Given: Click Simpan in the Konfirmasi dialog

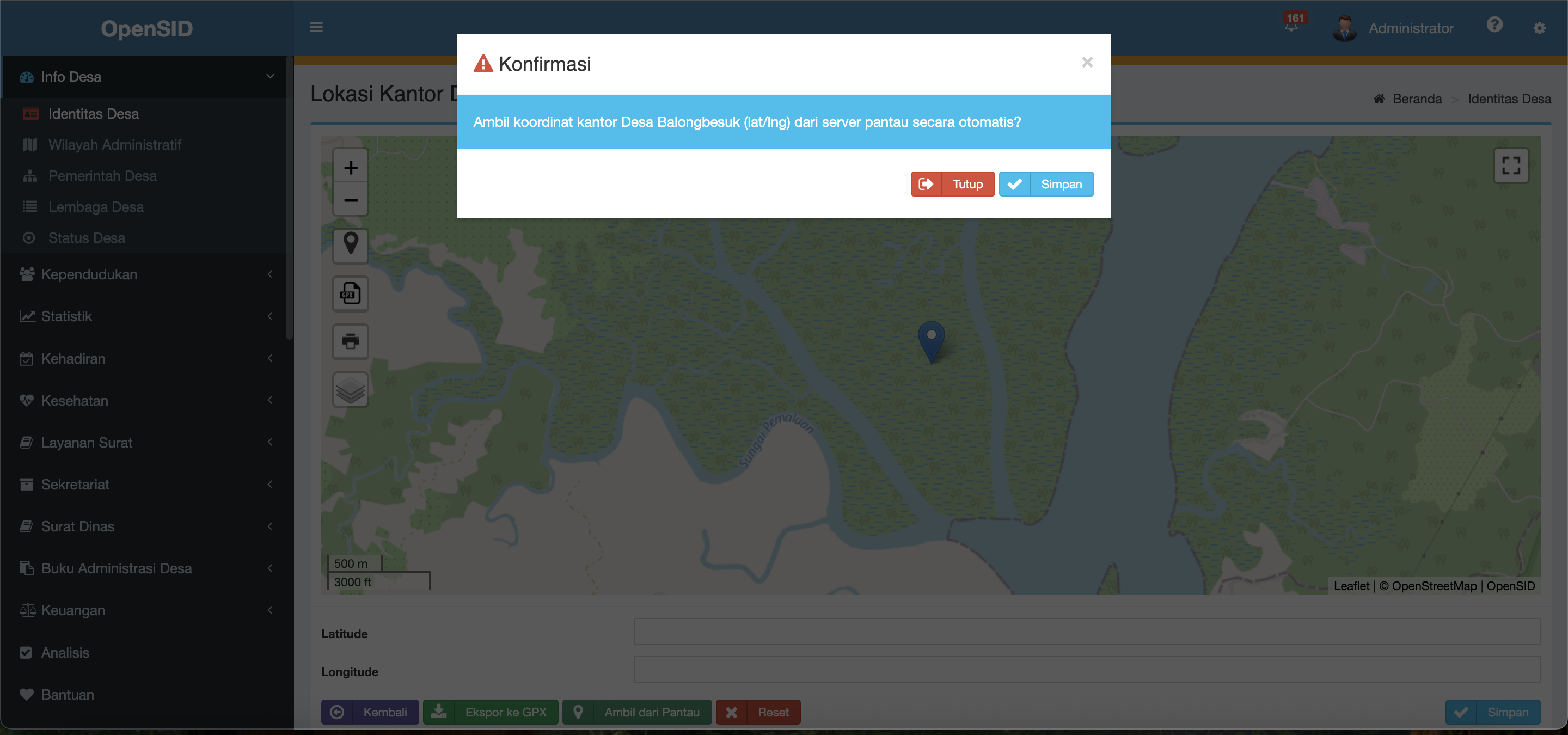Looking at the screenshot, I should pos(1046,185).
